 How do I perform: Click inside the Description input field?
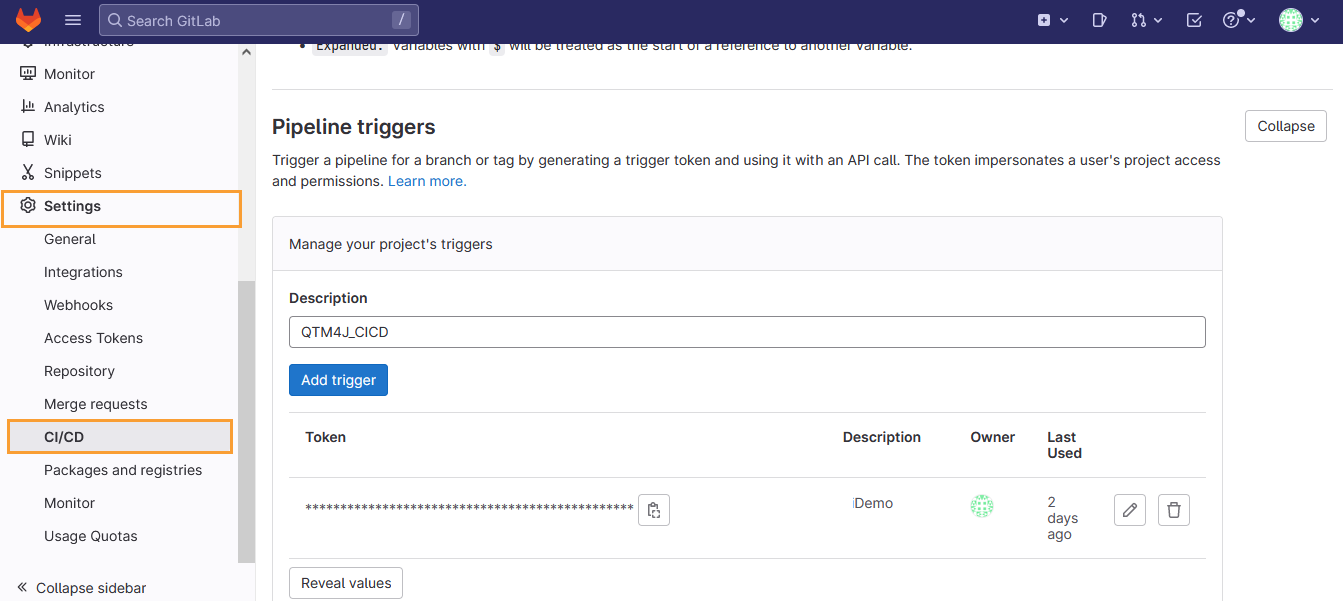pyautogui.click(x=747, y=331)
